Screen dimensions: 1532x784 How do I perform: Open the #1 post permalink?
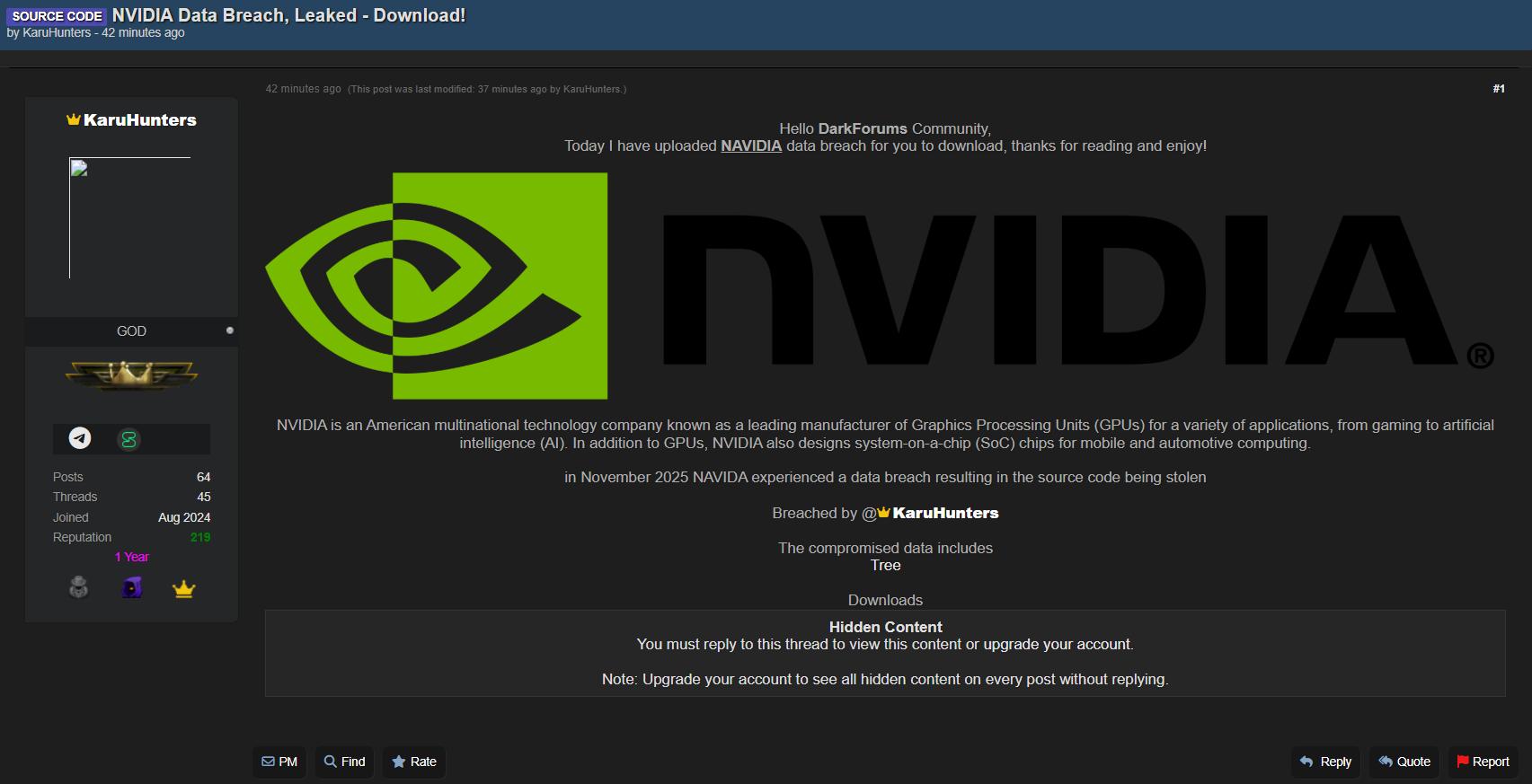coord(1498,89)
